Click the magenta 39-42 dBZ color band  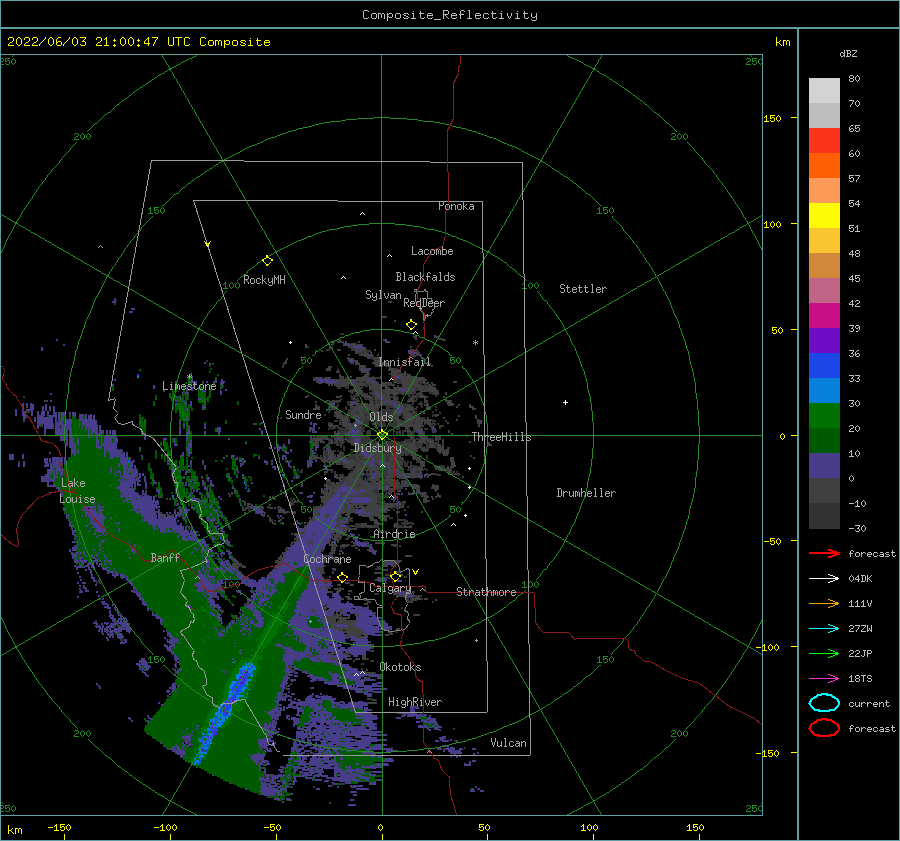tap(824, 316)
